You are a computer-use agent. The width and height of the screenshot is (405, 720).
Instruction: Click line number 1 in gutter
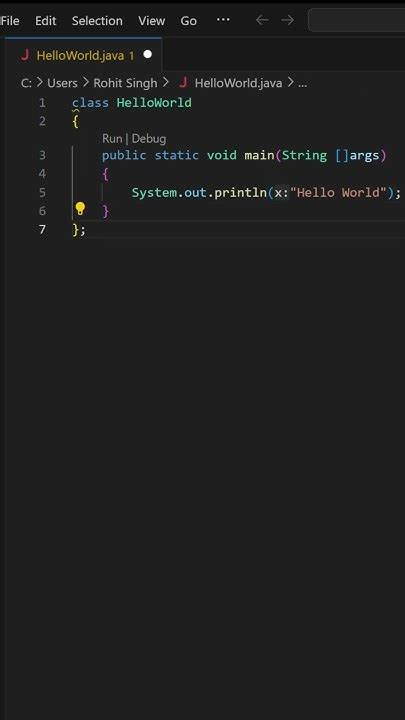click(42, 102)
